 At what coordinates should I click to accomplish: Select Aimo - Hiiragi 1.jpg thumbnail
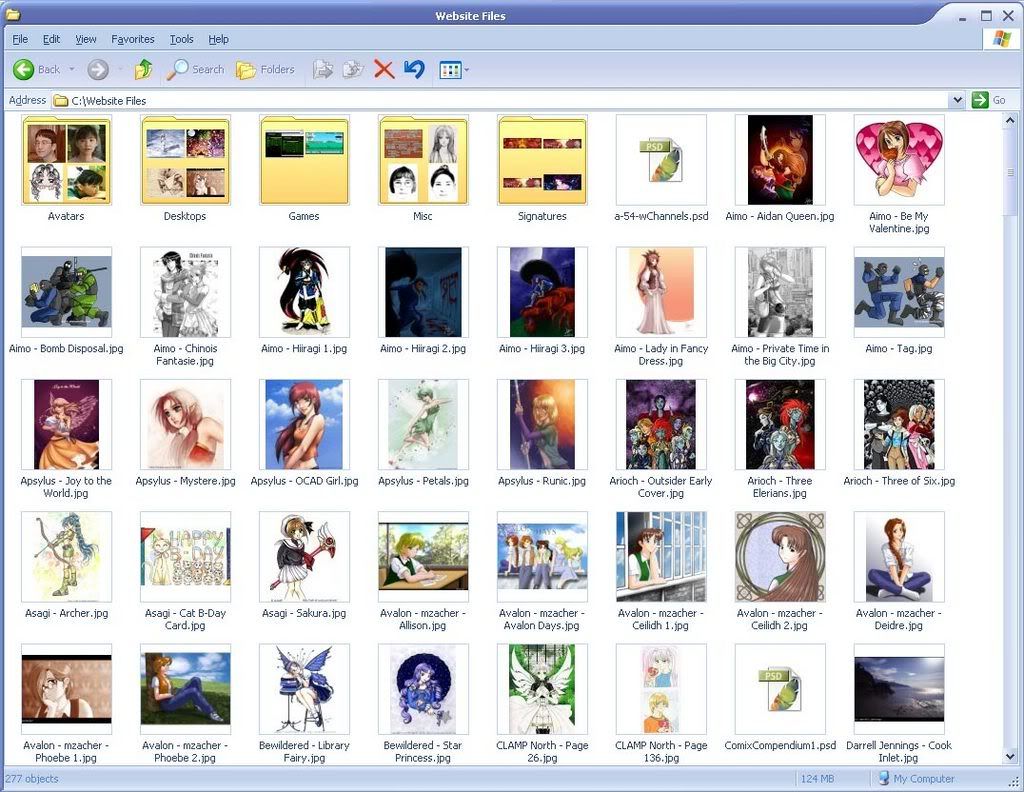coord(304,292)
